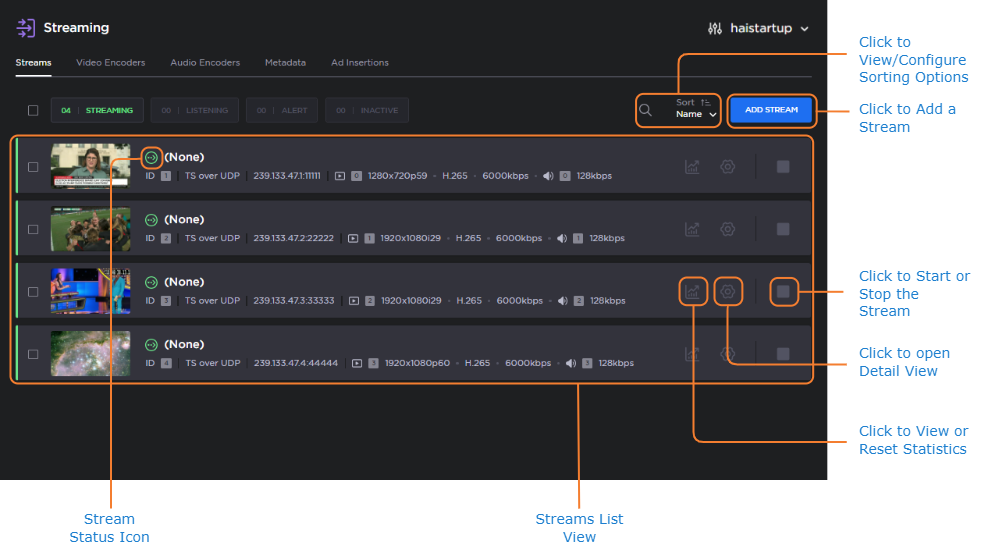Filter by the 04 STREAMING status
The width and height of the screenshot is (999, 547).
(x=97, y=110)
